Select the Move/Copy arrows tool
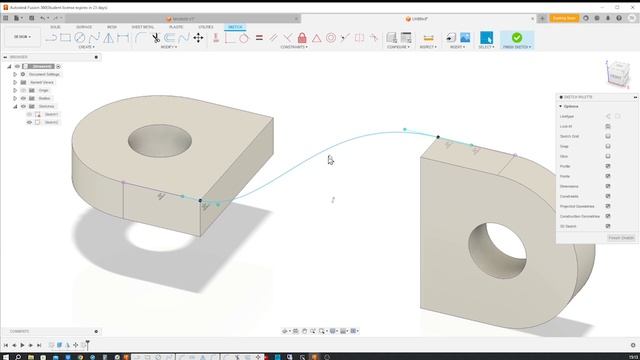Image resolution: width=640 pixels, height=360 pixels. [198, 38]
